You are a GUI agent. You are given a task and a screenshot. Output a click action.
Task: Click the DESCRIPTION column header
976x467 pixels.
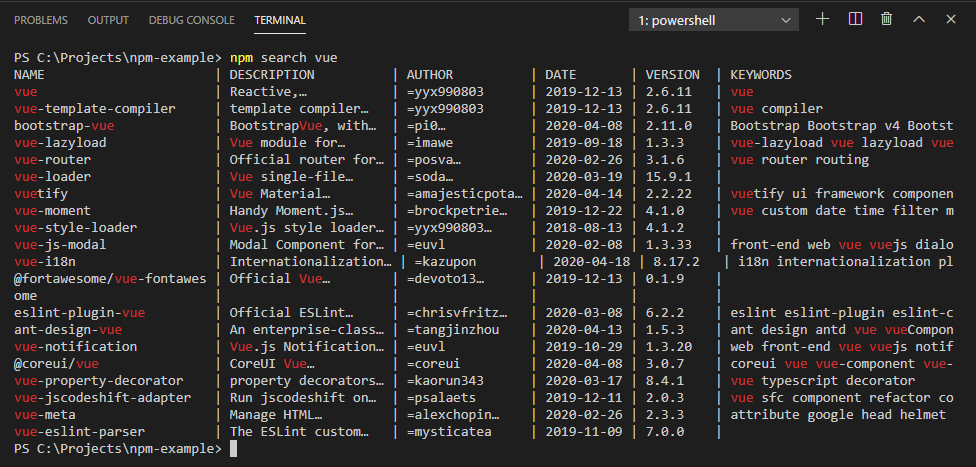[272, 75]
